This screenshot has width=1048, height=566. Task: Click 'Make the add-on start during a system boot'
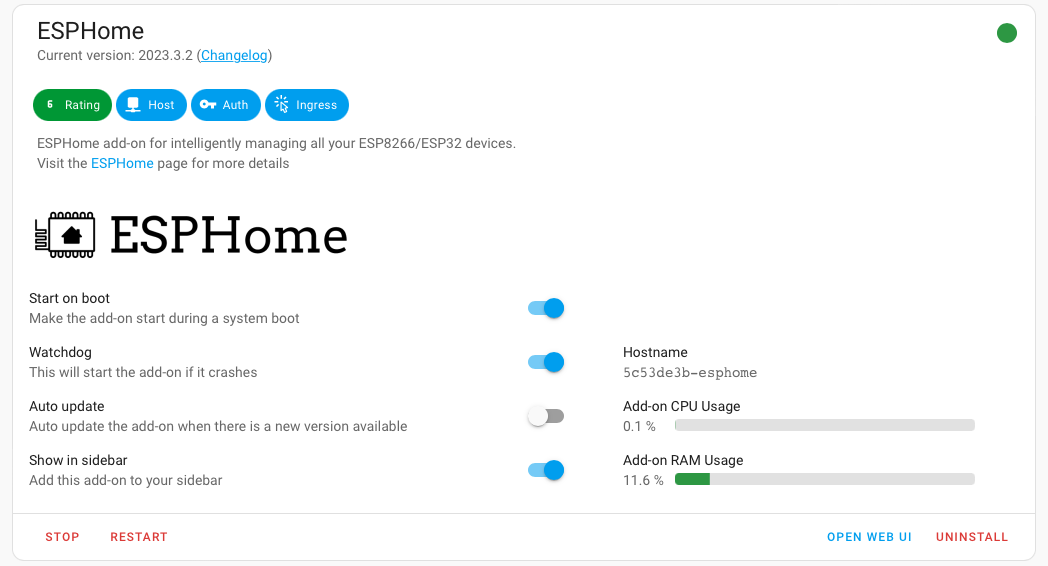[x=164, y=318]
